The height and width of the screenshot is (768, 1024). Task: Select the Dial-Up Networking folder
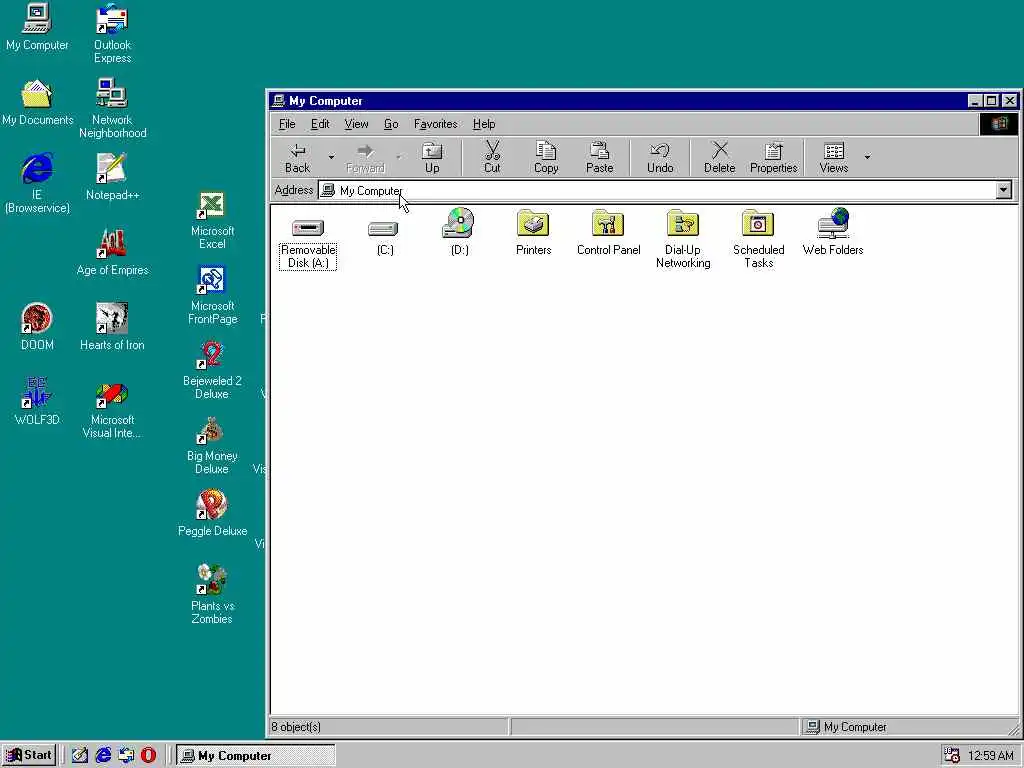[x=683, y=238]
